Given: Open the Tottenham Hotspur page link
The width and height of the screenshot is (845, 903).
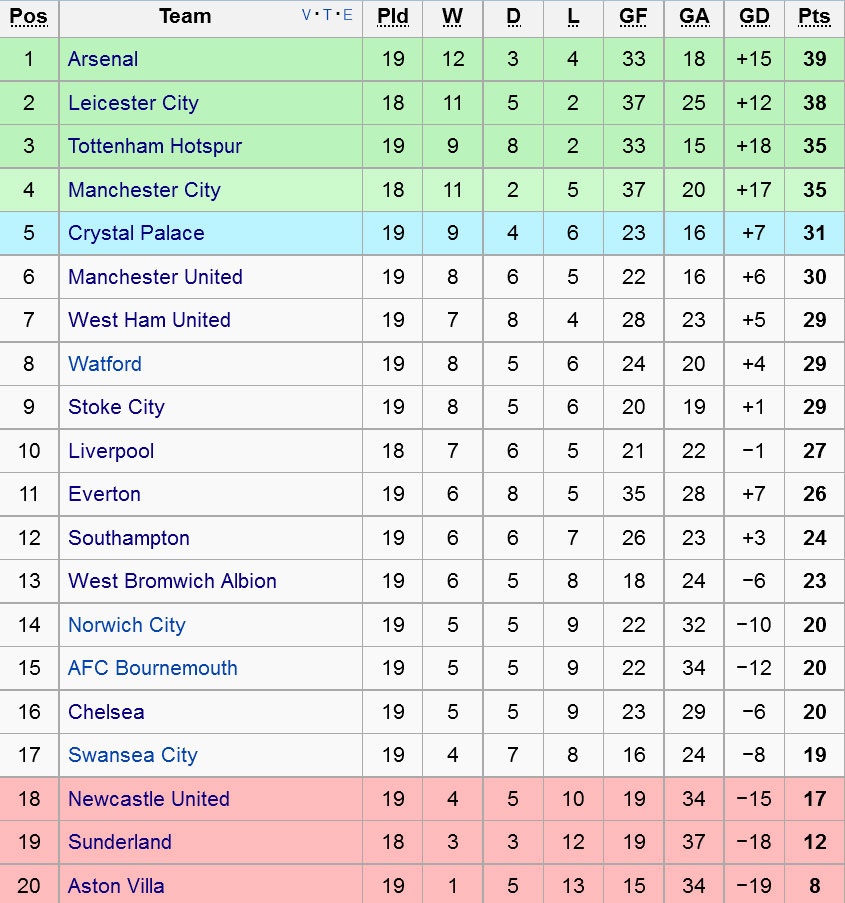Looking at the screenshot, I should (x=155, y=146).
